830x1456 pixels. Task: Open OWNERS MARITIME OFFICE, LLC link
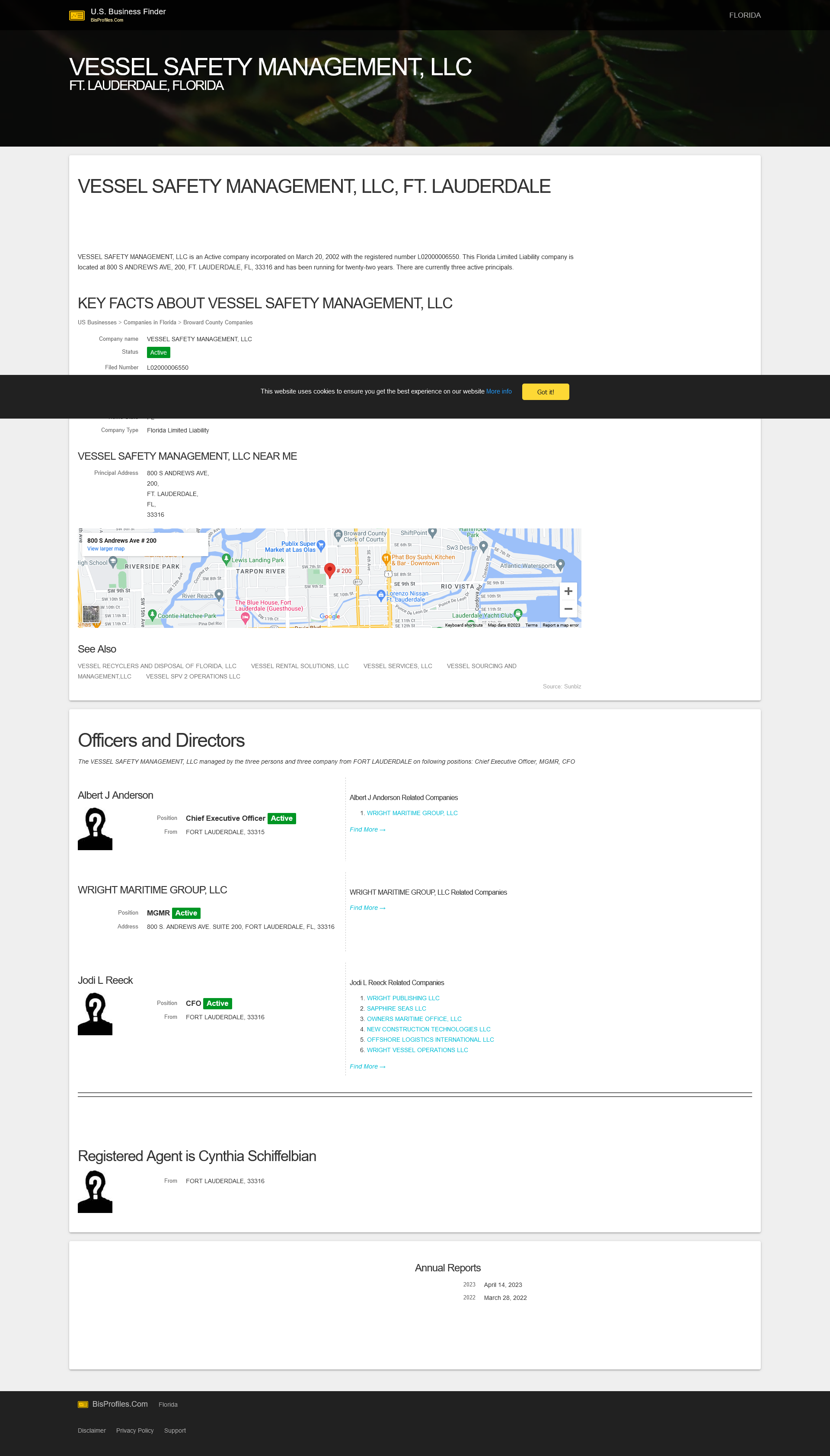click(x=414, y=1019)
